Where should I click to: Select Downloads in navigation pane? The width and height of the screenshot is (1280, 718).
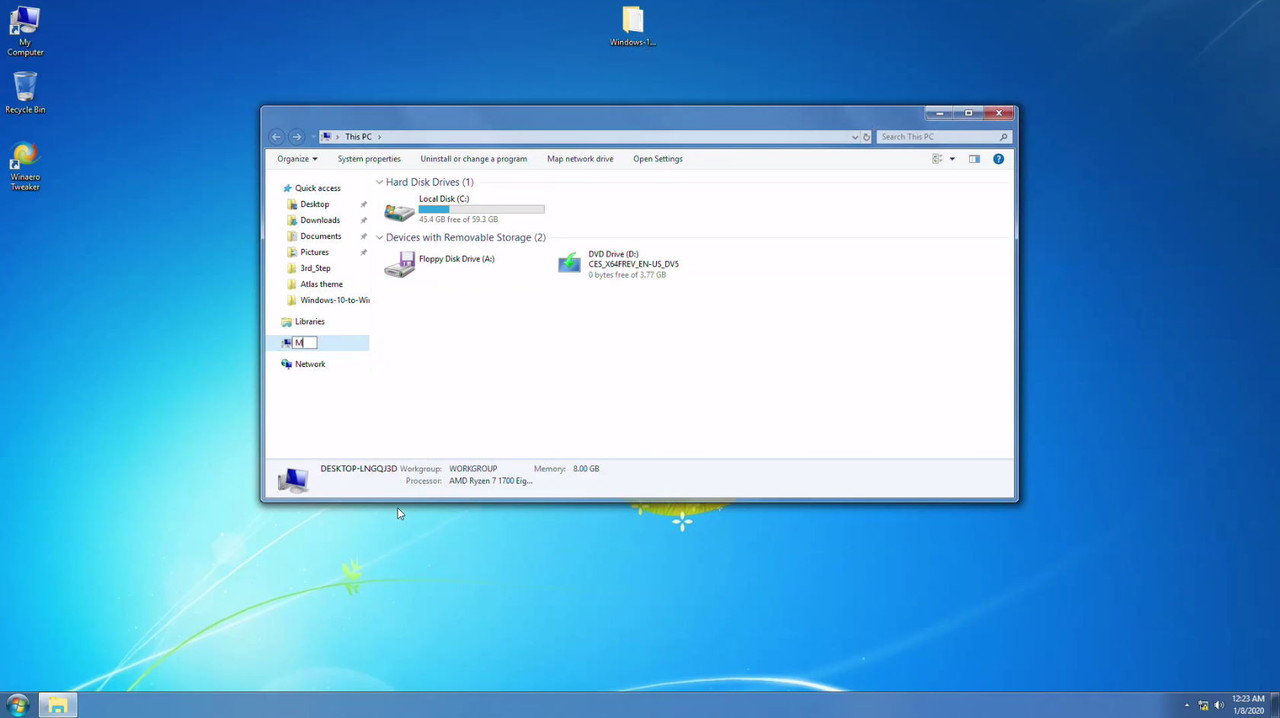(320, 220)
